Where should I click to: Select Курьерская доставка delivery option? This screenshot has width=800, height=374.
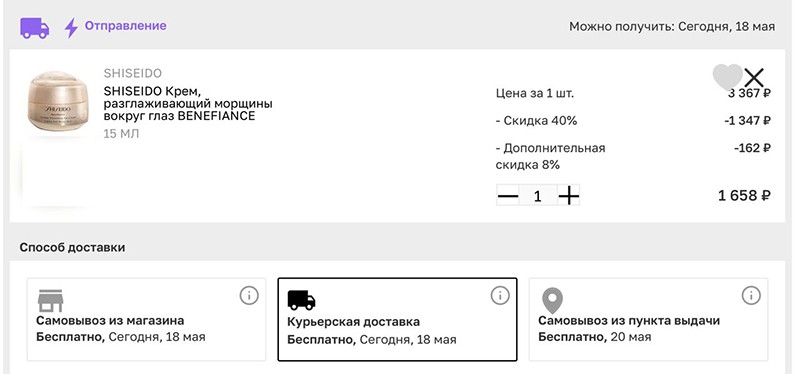(x=397, y=319)
